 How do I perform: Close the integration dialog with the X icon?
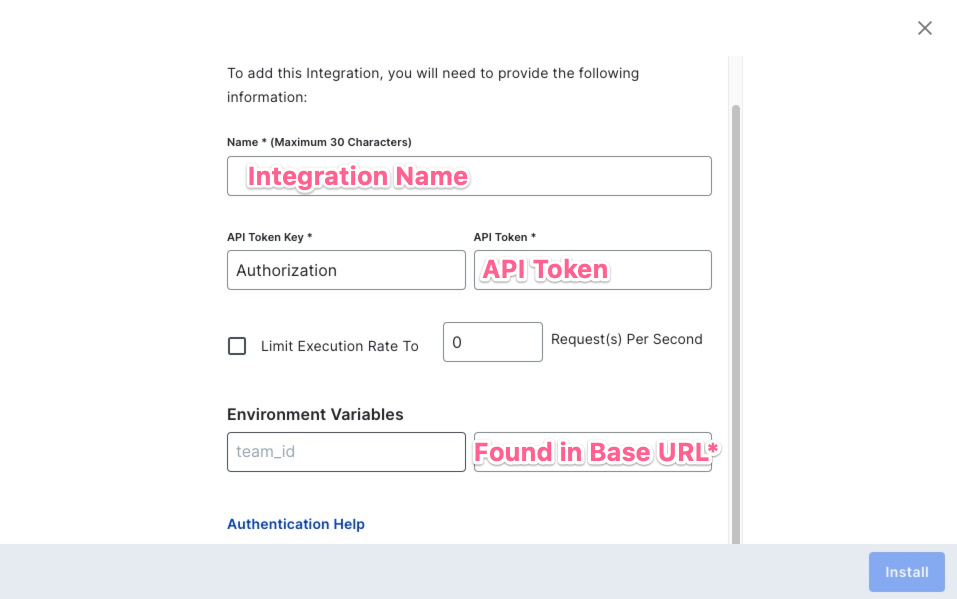pyautogui.click(x=924, y=28)
